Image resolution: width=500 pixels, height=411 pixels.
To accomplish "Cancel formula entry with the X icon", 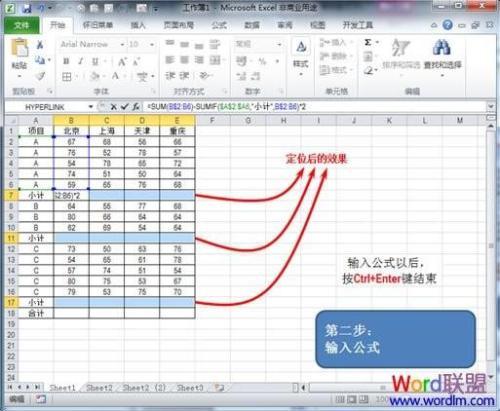I will pyautogui.click(x=113, y=107).
